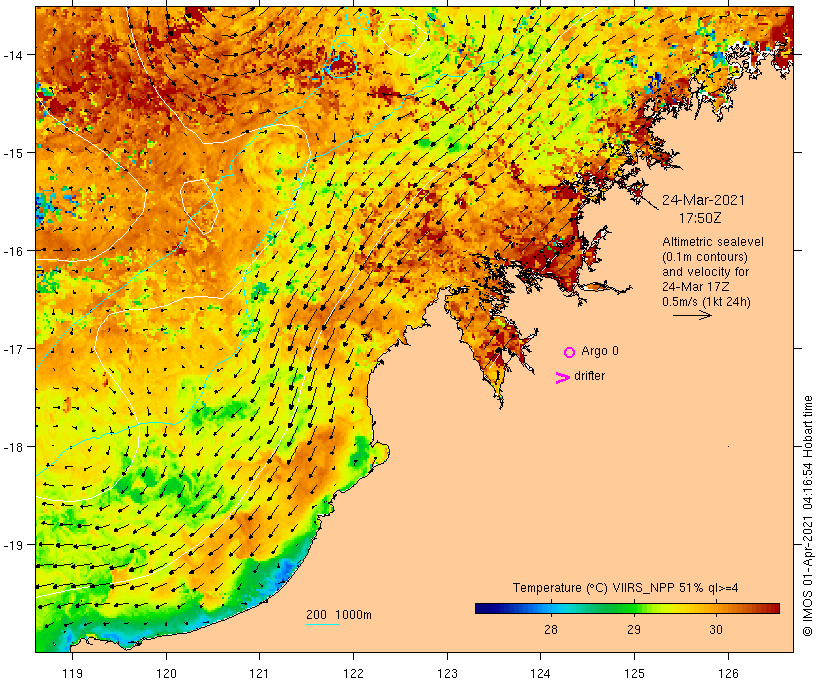Click the latitude label -14

13,54
